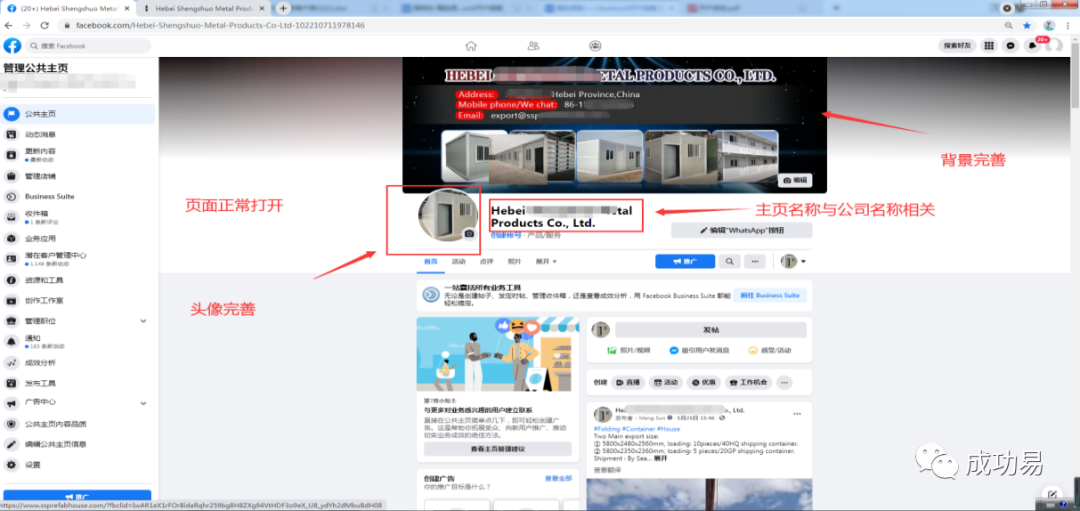
Task: Focus the 搜索 Facebook search box
Action: point(88,46)
